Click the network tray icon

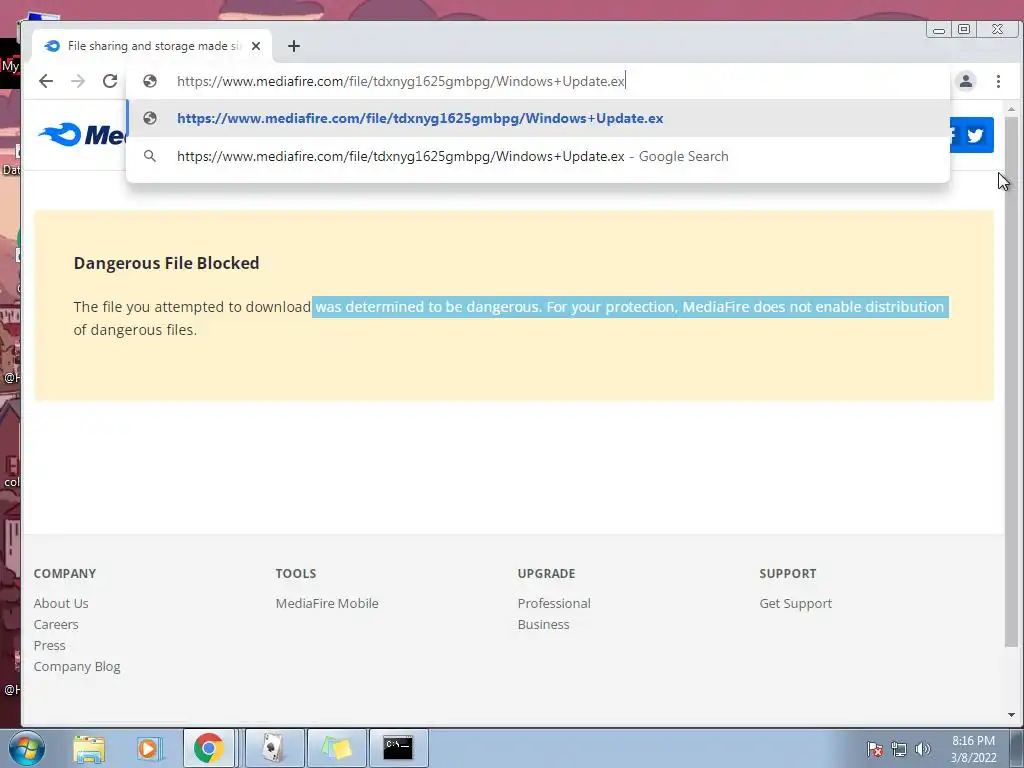(x=899, y=749)
